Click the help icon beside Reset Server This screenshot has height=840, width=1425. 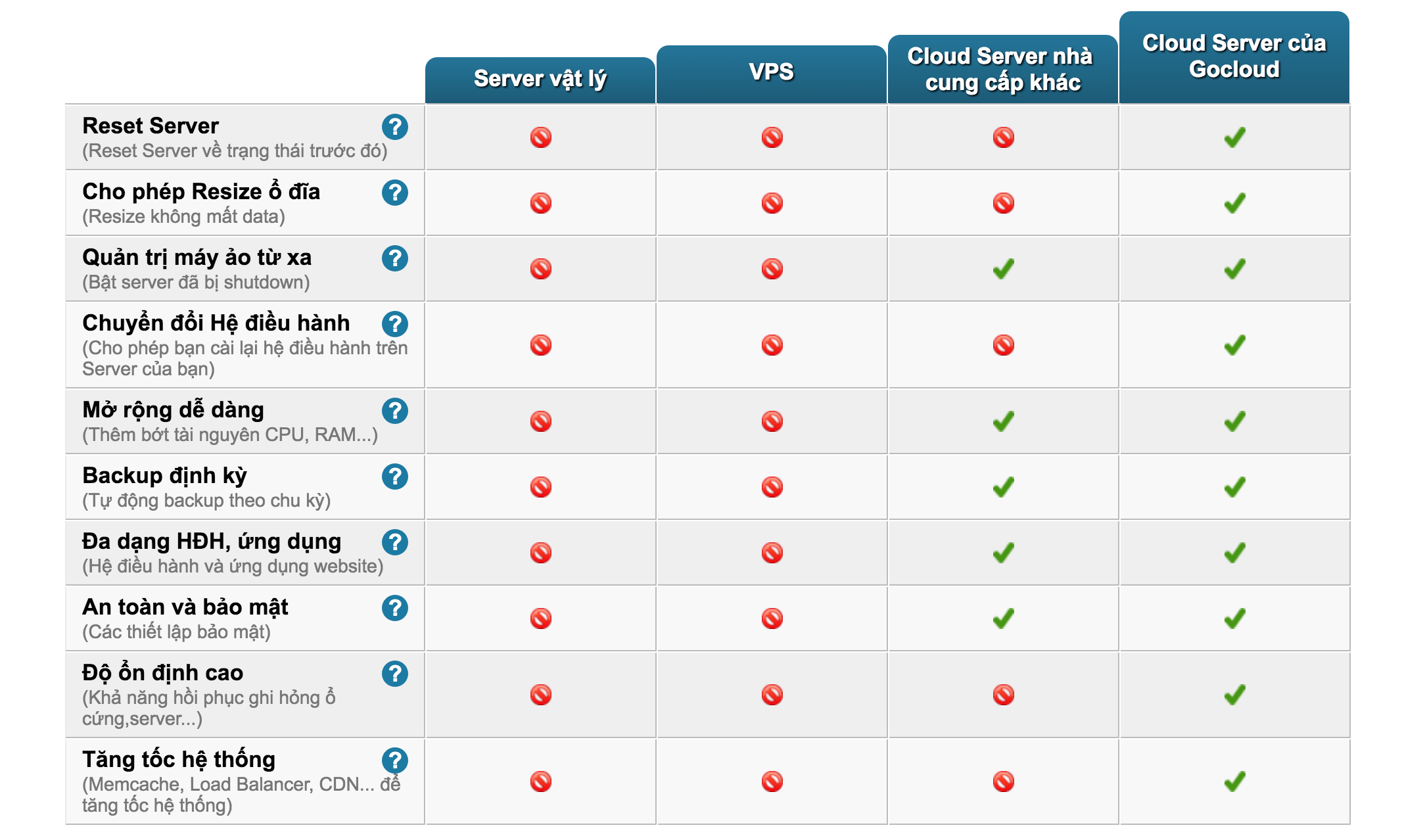pyautogui.click(x=395, y=127)
